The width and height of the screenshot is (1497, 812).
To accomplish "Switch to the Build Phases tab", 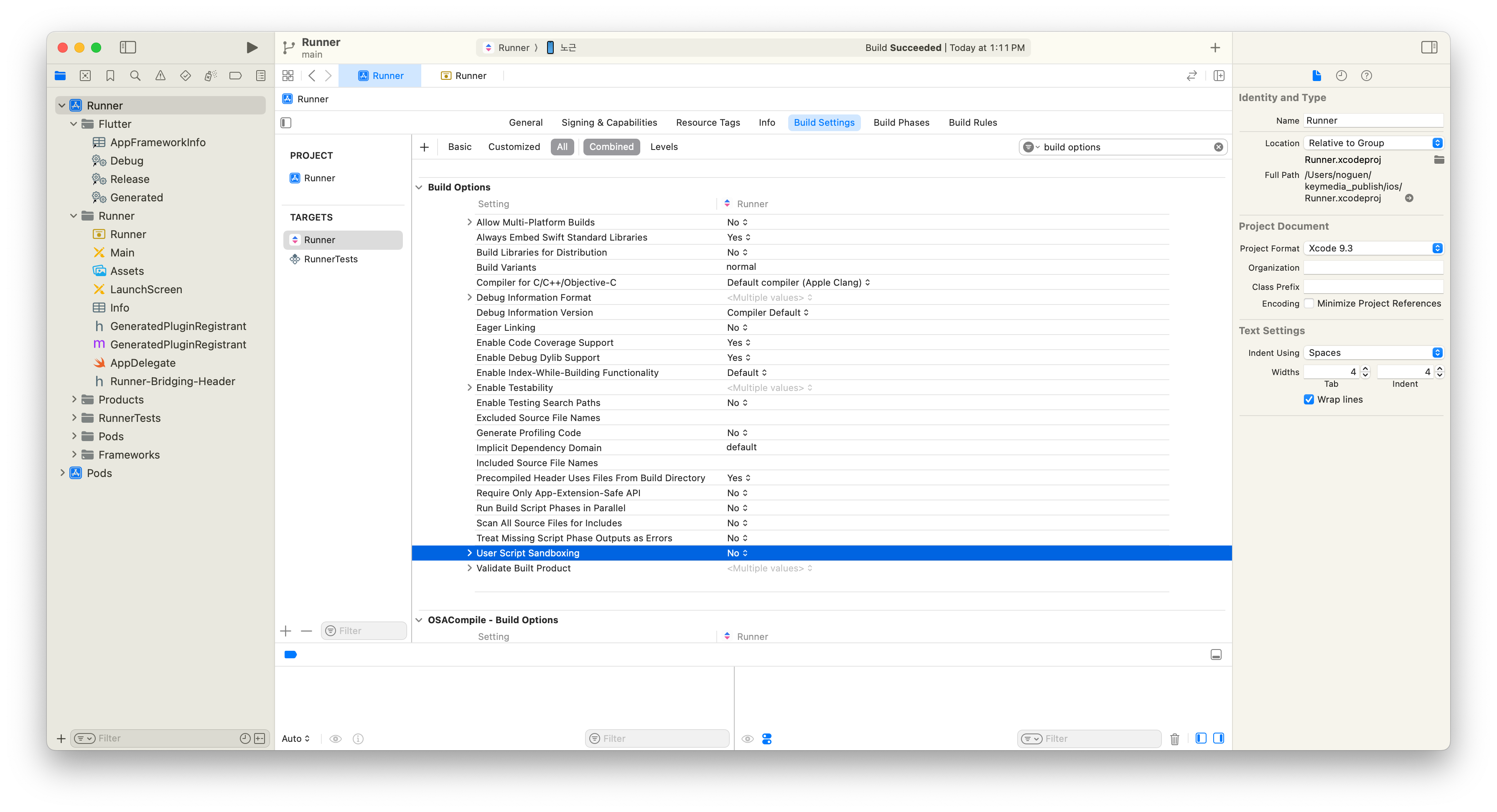I will click(x=901, y=122).
